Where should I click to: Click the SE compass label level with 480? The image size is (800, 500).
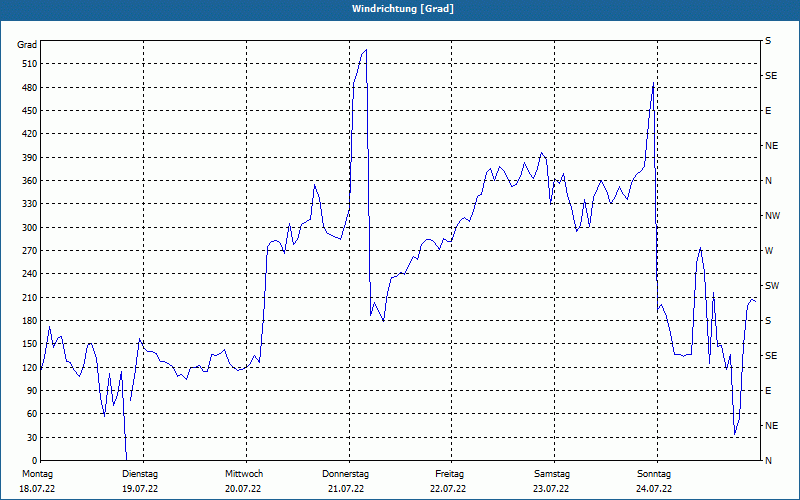click(771, 76)
